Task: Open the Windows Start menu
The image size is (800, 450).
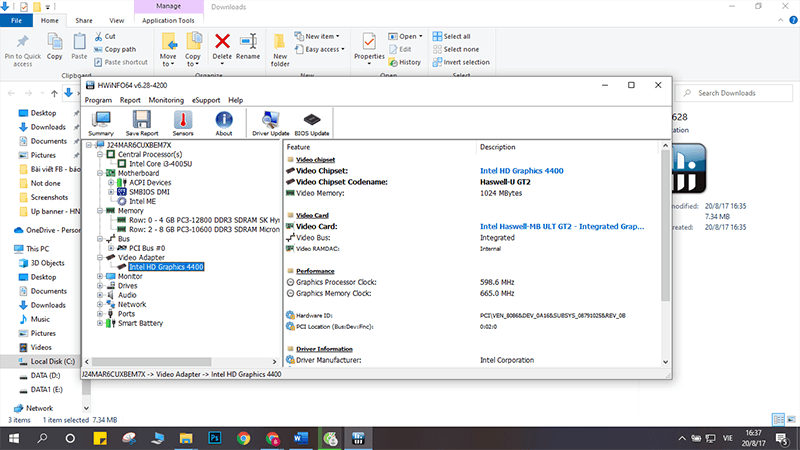Action: pyautogui.click(x=14, y=438)
